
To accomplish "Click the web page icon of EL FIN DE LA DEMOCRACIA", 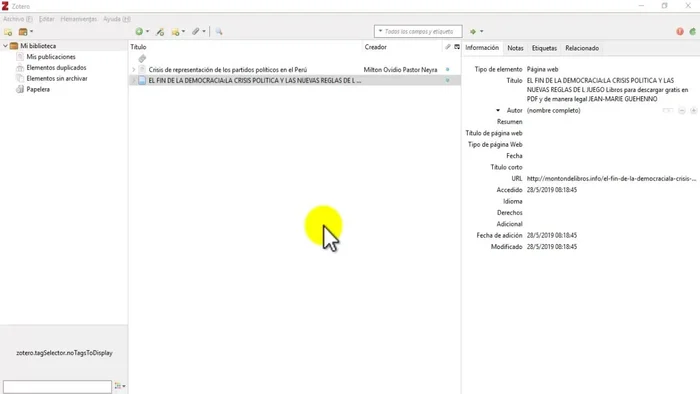I will [x=142, y=80].
